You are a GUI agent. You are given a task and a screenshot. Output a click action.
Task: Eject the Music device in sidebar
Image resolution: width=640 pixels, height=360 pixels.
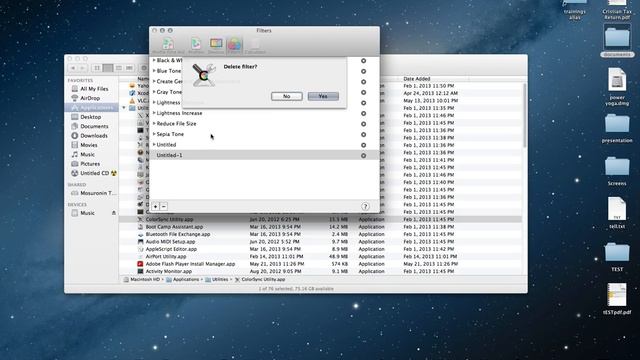tap(114, 213)
